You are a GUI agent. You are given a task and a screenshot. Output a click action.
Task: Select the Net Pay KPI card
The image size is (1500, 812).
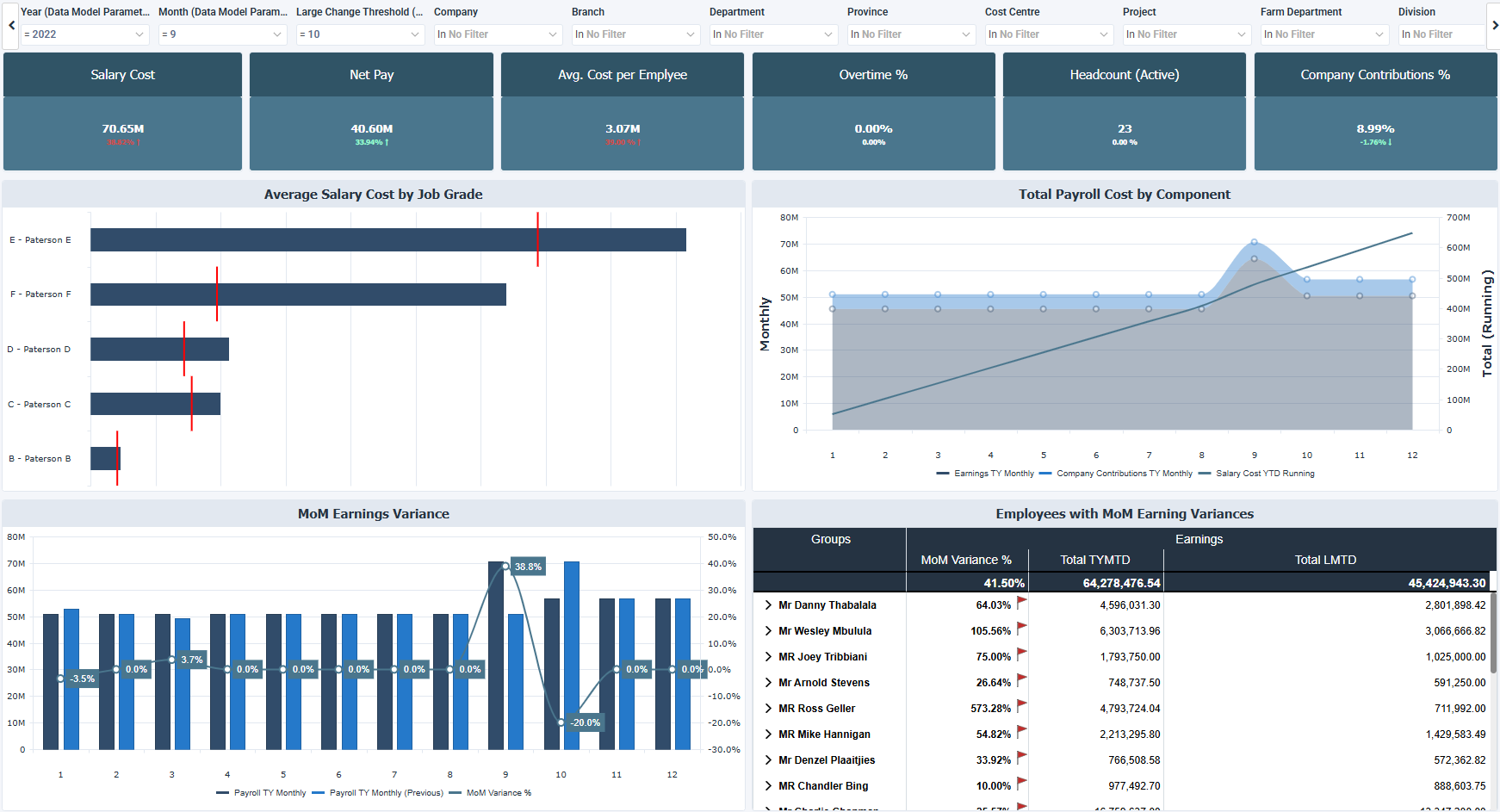click(371, 111)
